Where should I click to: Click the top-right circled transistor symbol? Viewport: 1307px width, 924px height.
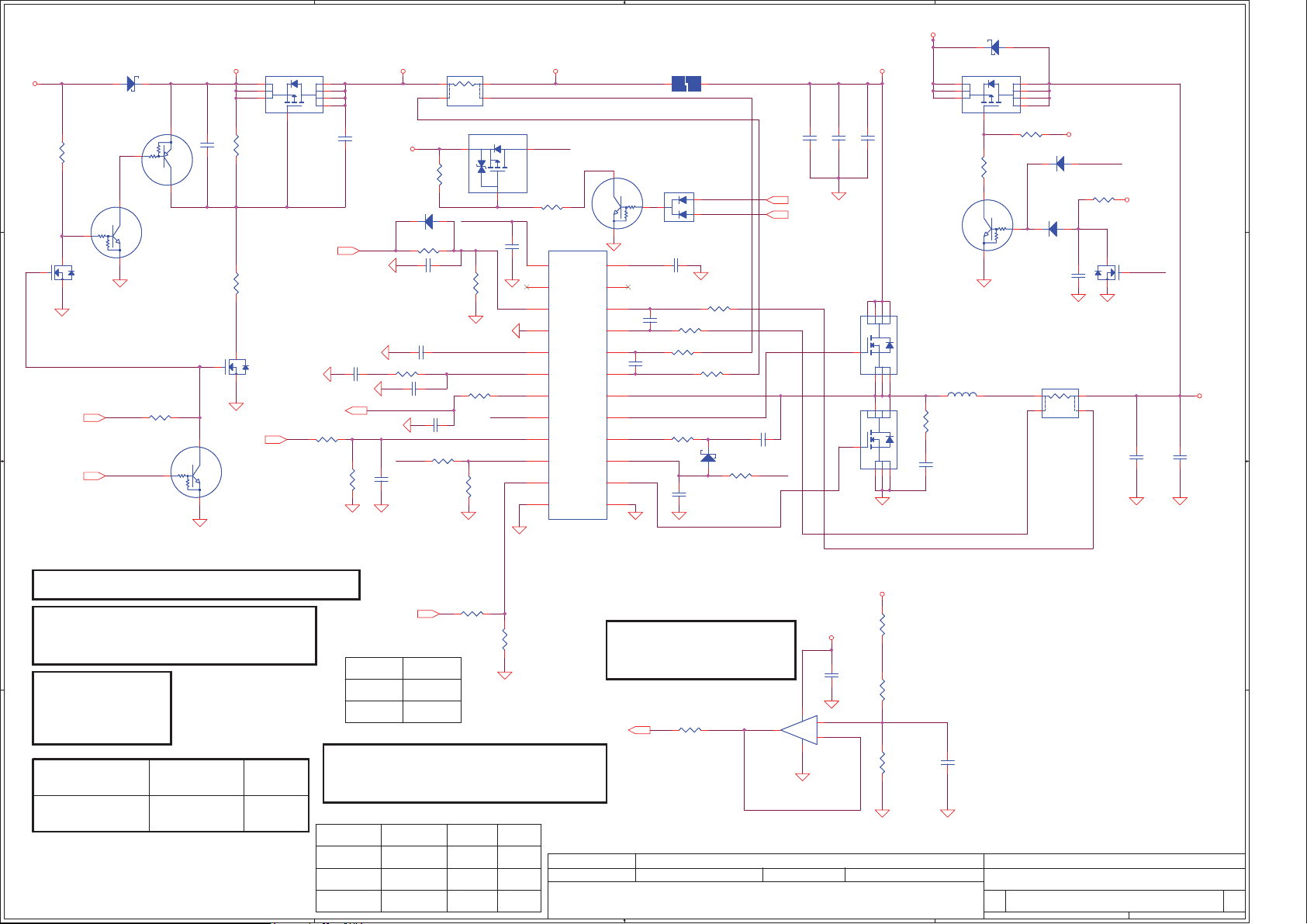tap(987, 226)
